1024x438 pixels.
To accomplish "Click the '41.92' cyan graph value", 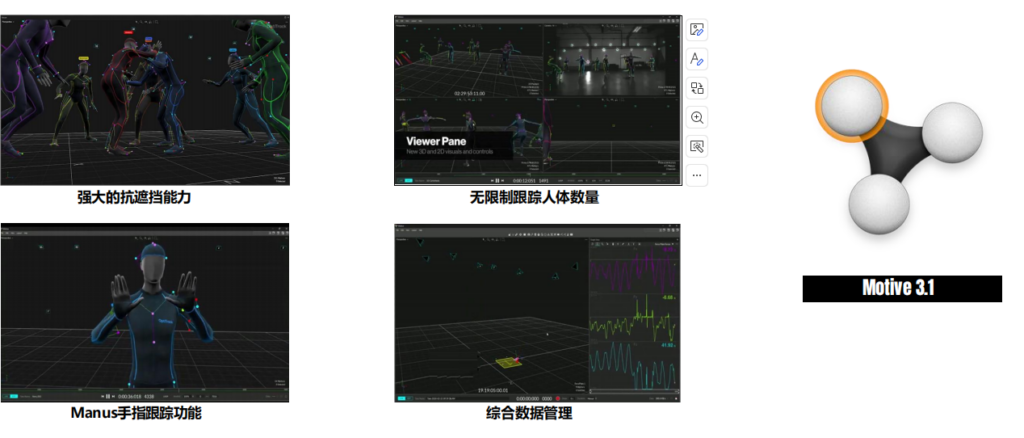I will (x=667, y=345).
